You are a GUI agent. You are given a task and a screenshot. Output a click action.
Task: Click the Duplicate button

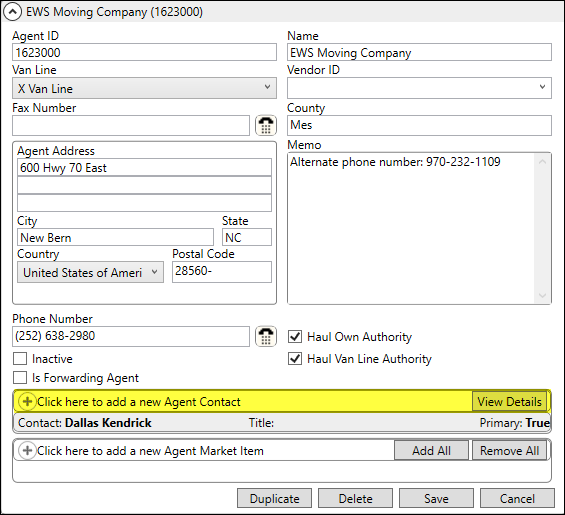(x=274, y=498)
